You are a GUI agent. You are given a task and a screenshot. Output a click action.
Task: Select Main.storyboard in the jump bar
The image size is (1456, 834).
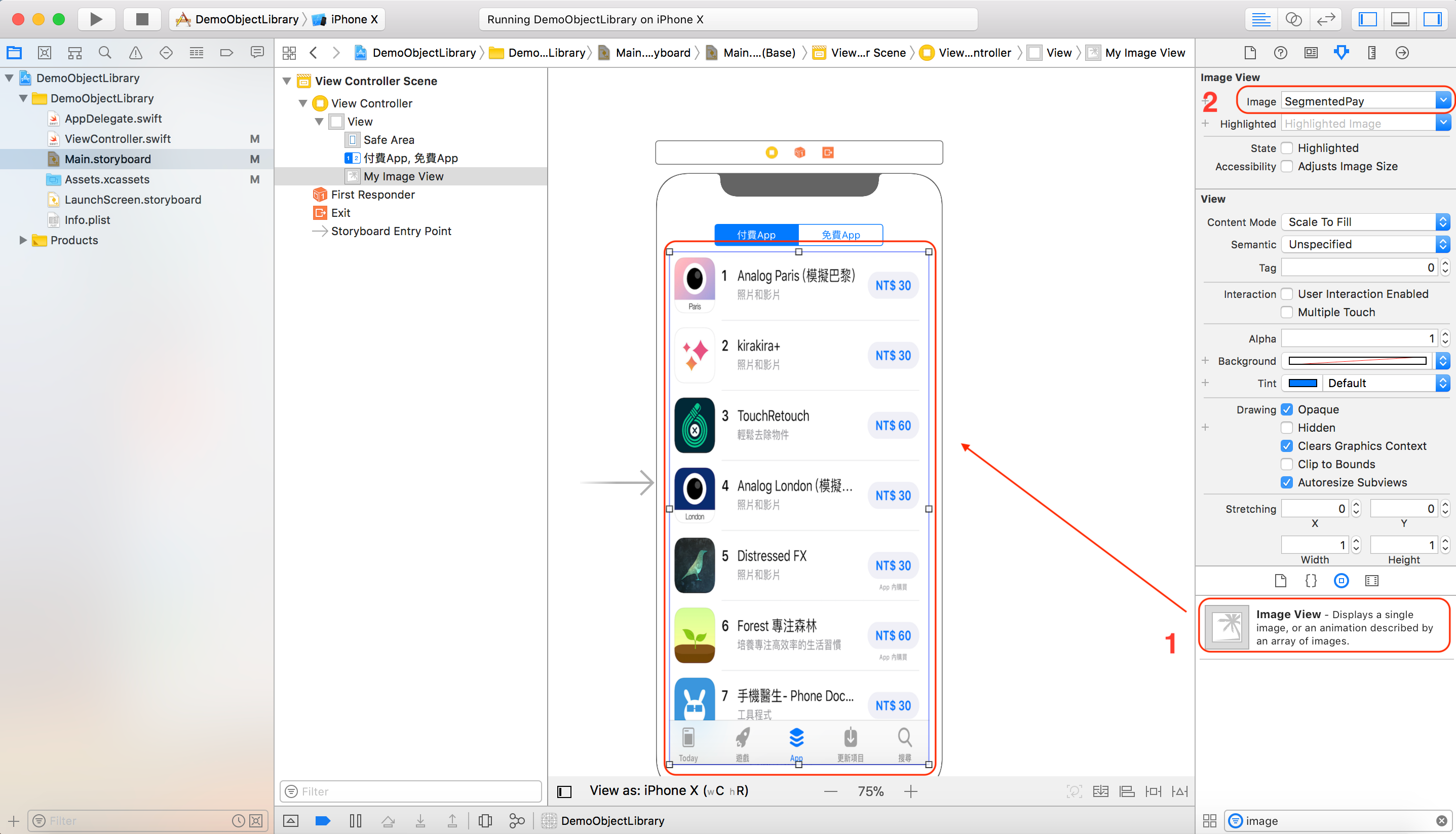tap(653, 52)
